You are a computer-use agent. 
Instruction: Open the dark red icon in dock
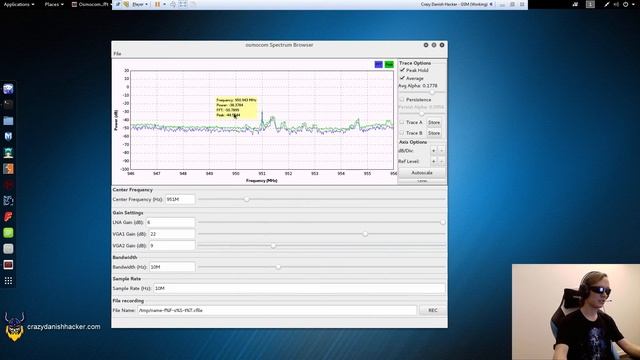[x=8, y=184]
